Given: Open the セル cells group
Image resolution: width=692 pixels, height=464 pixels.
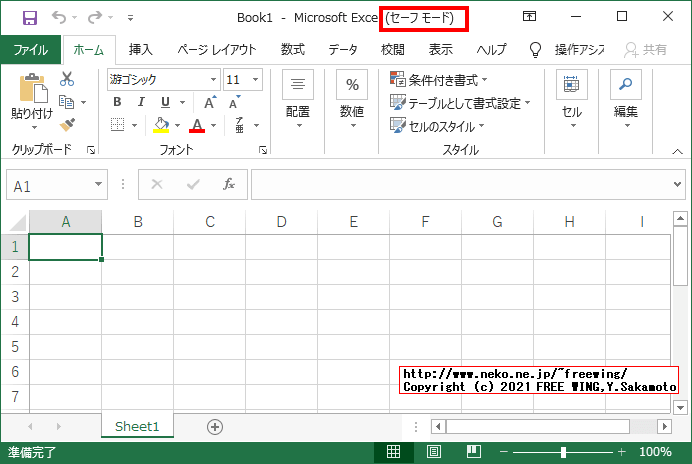Looking at the screenshot, I should coord(572,101).
